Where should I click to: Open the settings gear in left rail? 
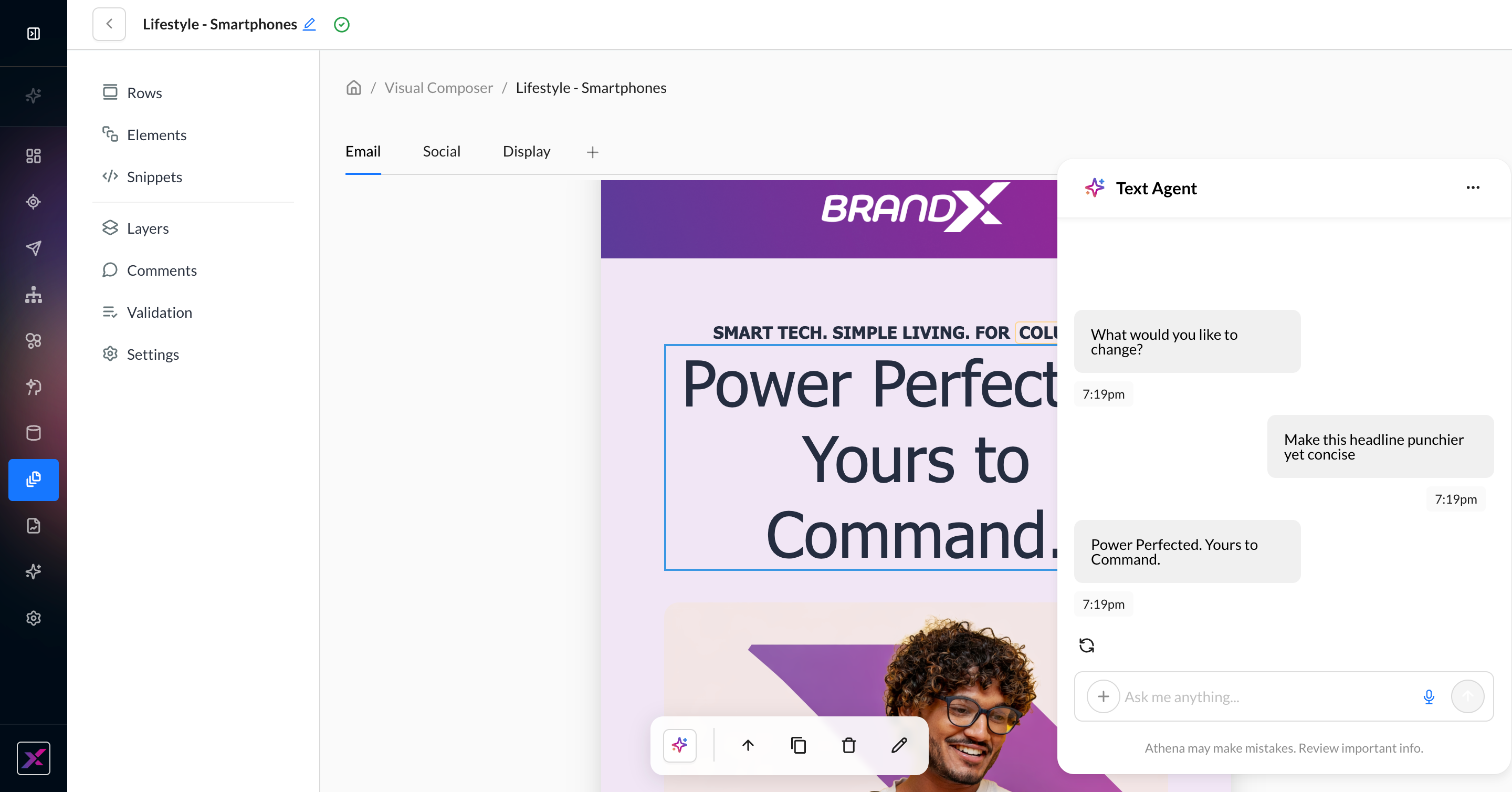click(x=34, y=618)
